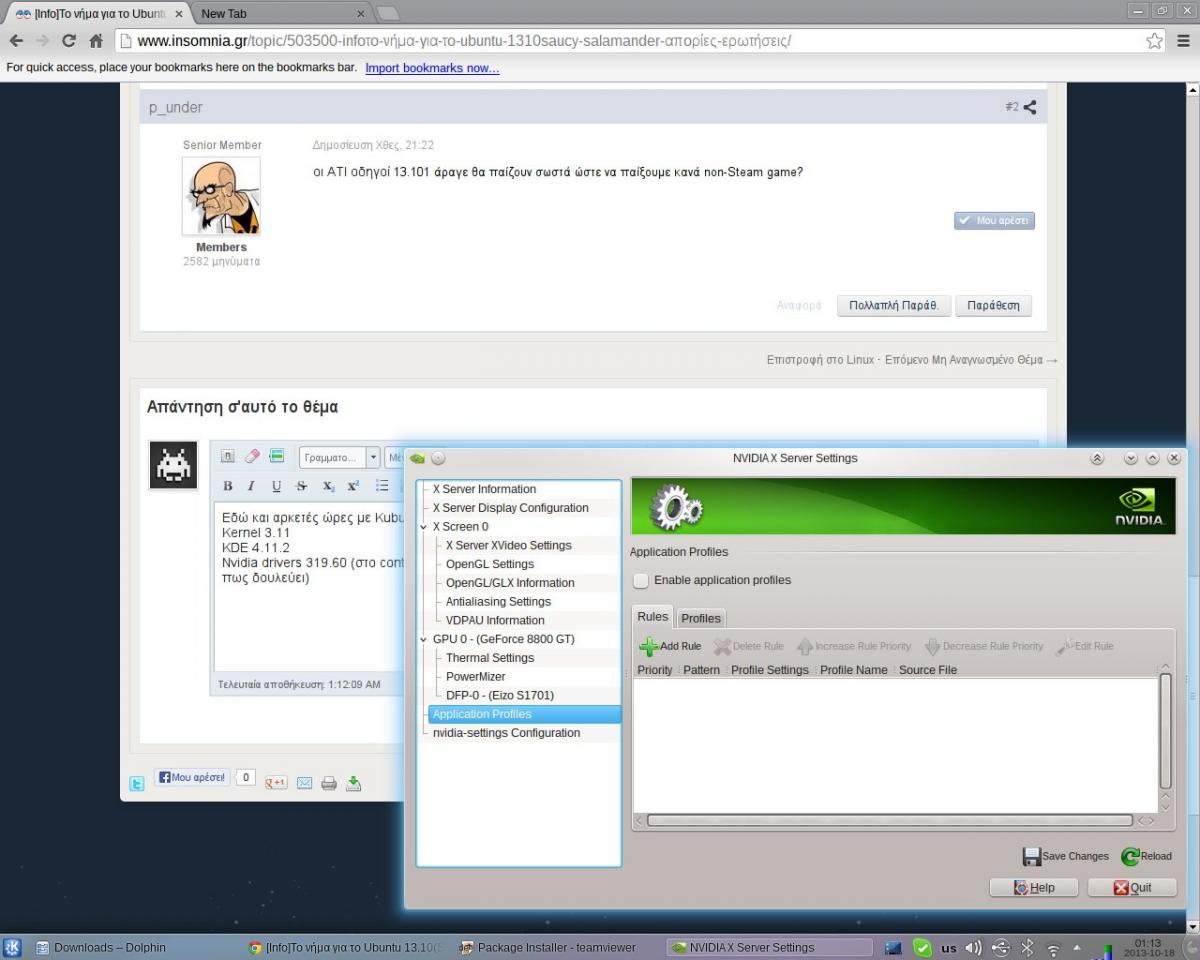Click the Bluetooth icon in system tray
Image resolution: width=1200 pixels, height=960 pixels.
[1027, 947]
